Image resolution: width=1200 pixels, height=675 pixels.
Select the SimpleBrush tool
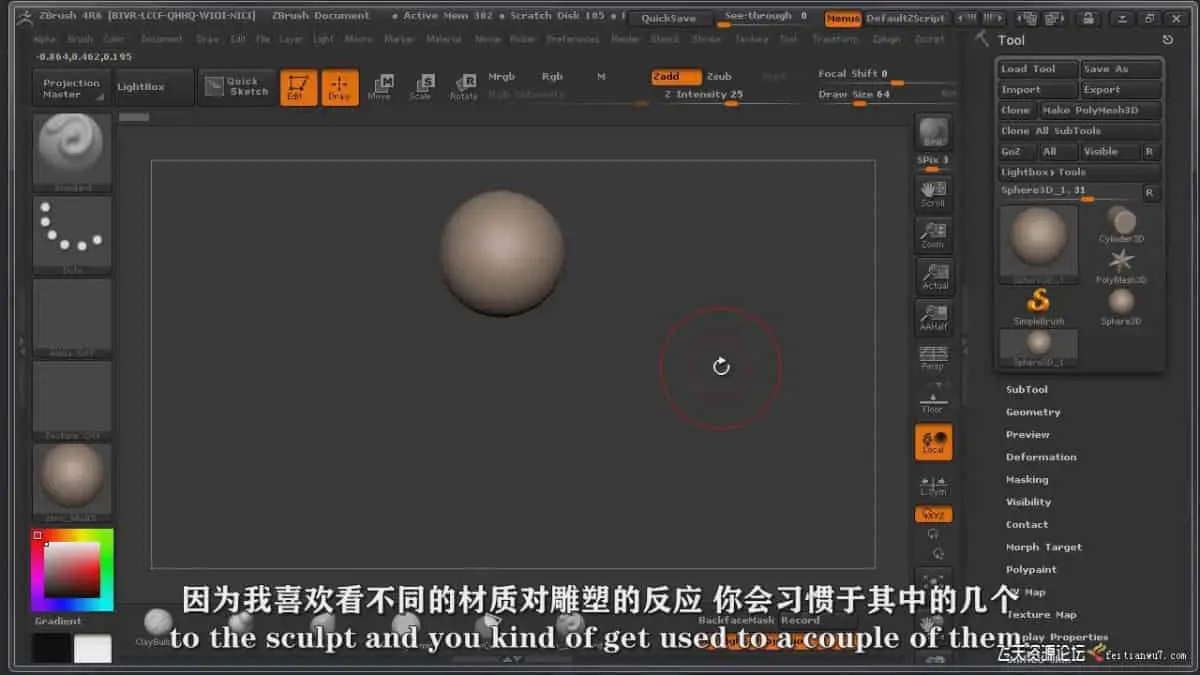[x=1038, y=306]
